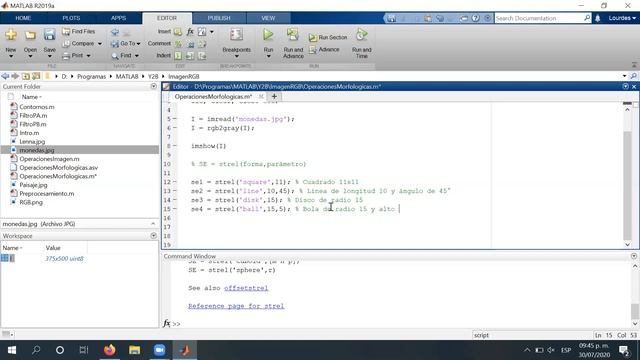Open the Current Folder panel actions menu
The width and height of the screenshot is (640, 360).
[x=153, y=87]
